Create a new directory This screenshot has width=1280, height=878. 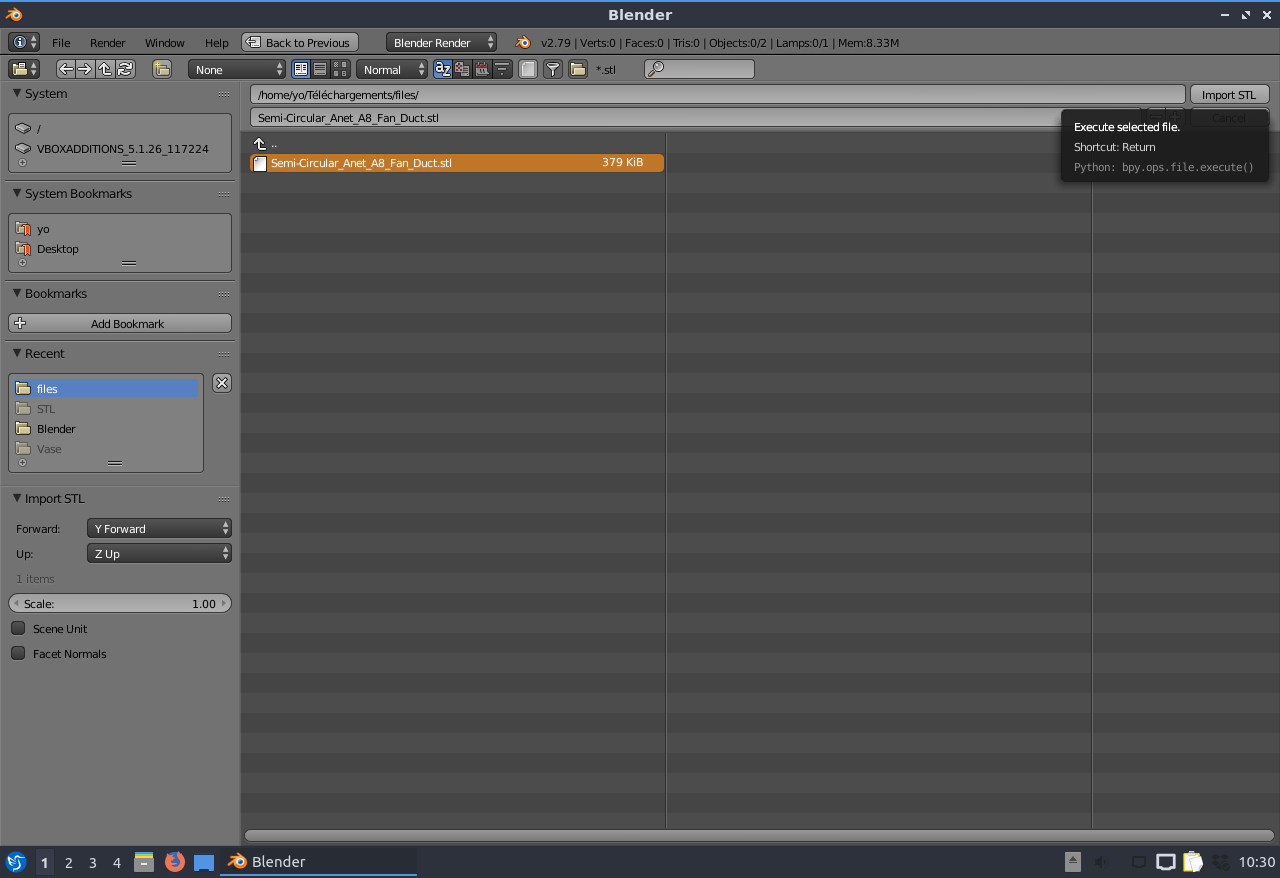(x=162, y=69)
